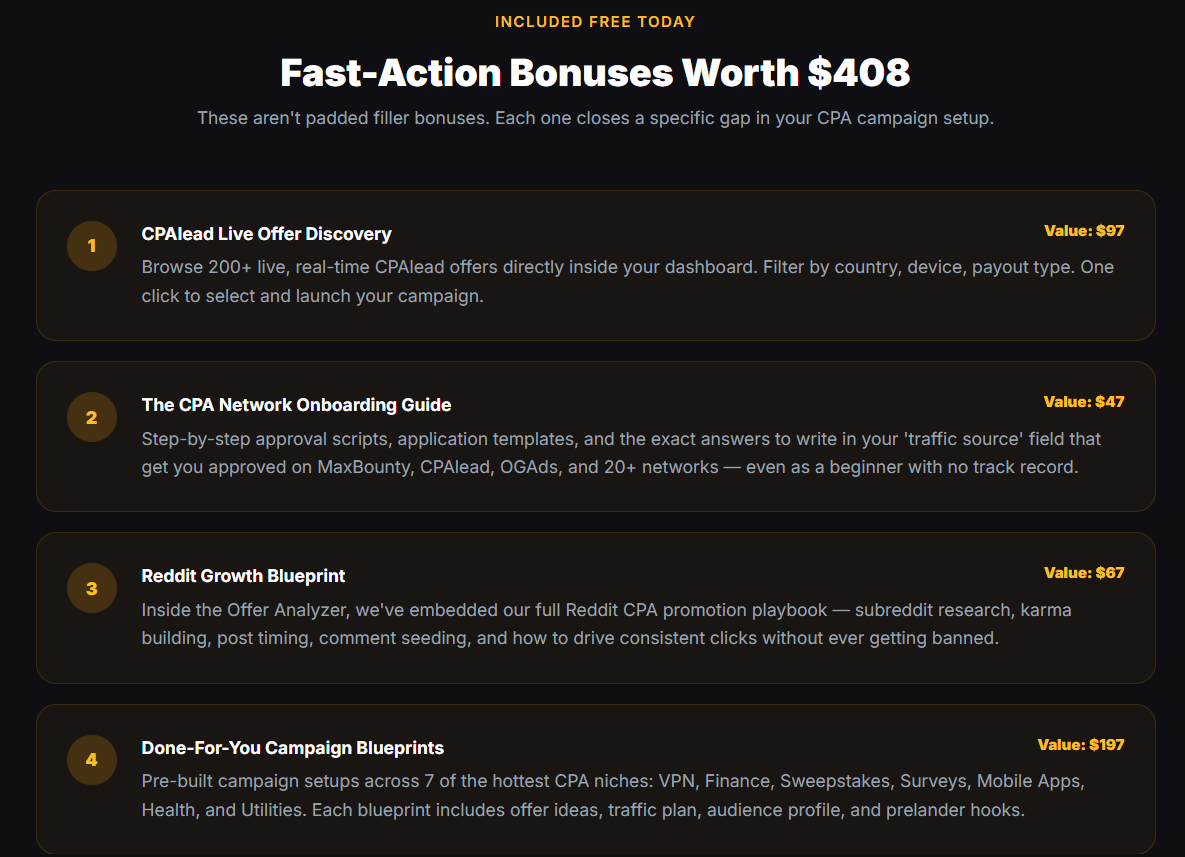Click the Value: $47 label
Viewport: 1185px width, 857px height.
[x=1084, y=401]
